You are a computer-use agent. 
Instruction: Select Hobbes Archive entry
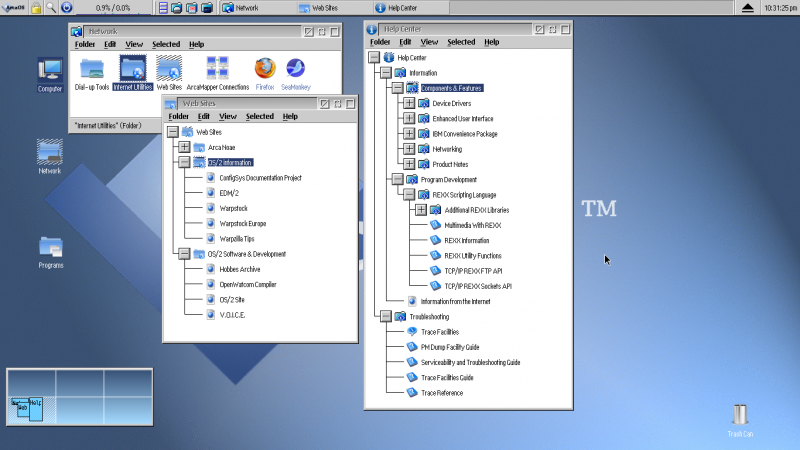tap(240, 269)
